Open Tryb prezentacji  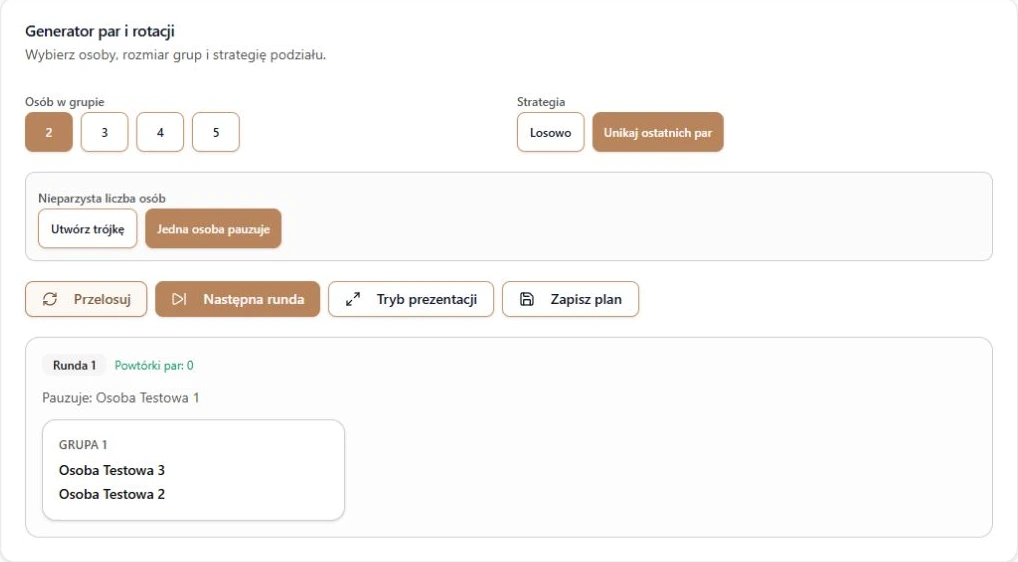(x=411, y=299)
